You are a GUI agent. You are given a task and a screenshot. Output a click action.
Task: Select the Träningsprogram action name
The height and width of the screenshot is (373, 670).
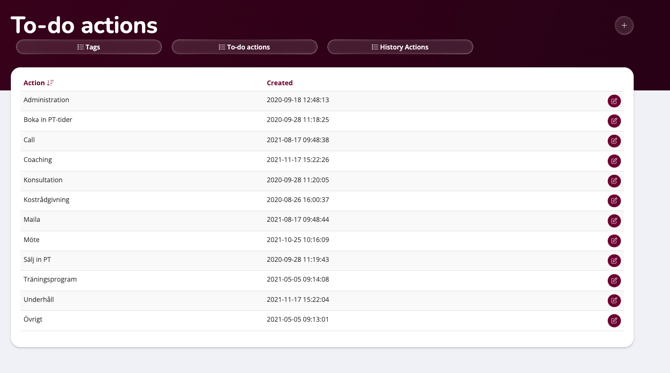50,279
